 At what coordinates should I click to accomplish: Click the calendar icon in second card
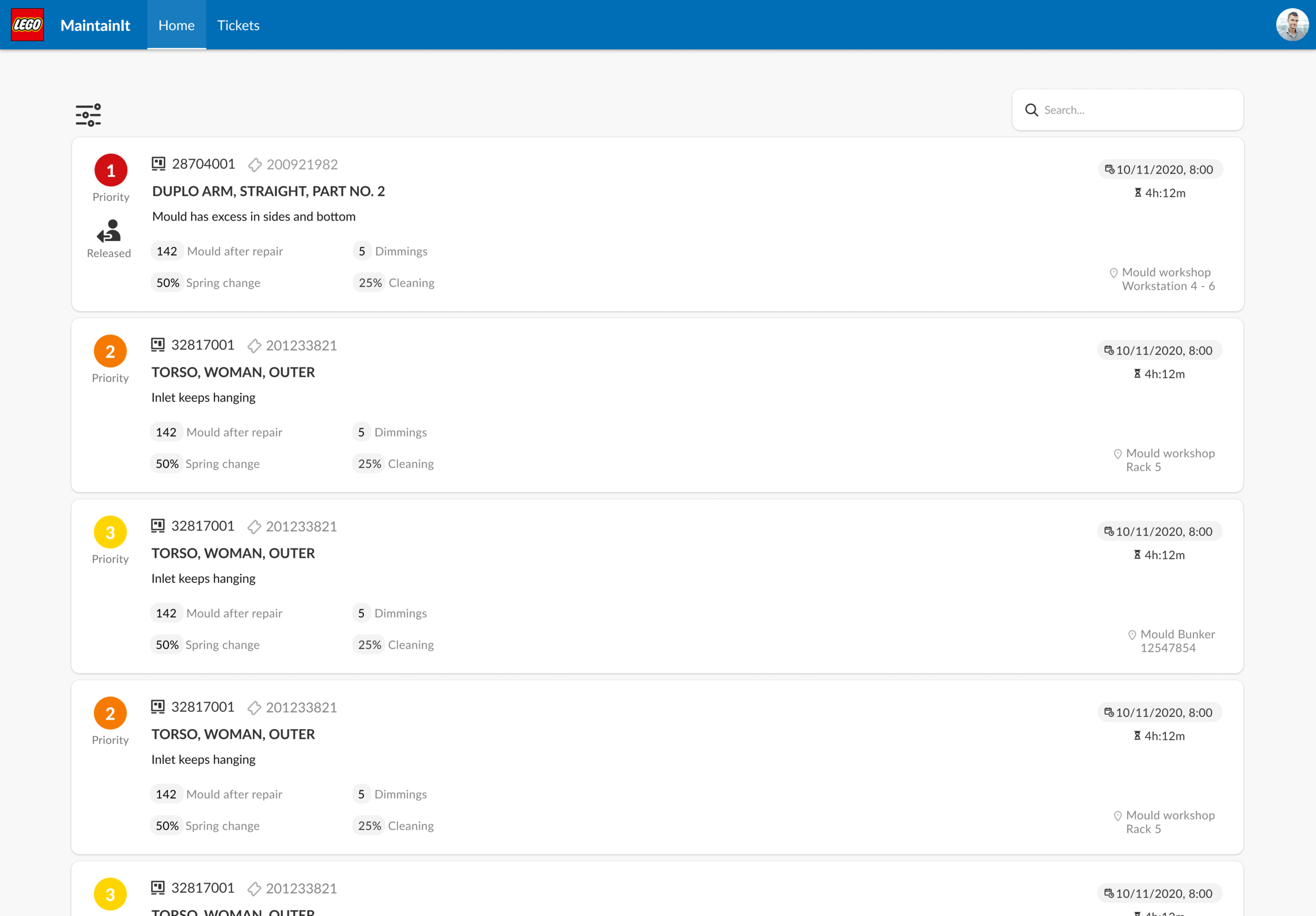[x=1109, y=350]
